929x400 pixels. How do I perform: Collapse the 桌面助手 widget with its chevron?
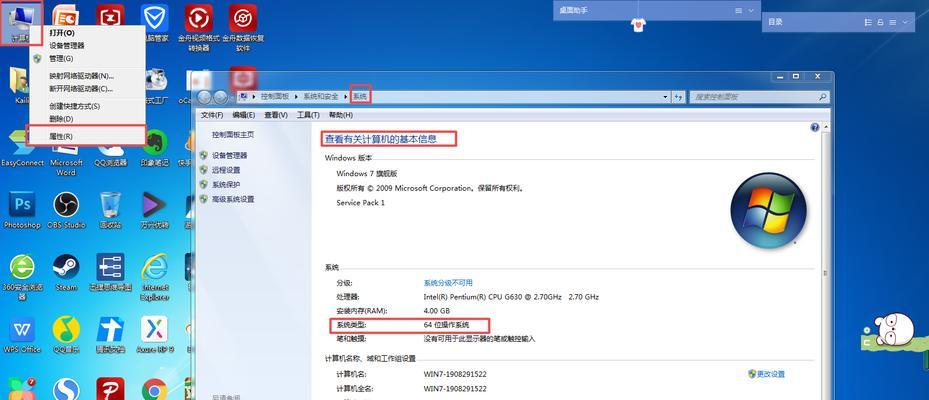point(751,11)
